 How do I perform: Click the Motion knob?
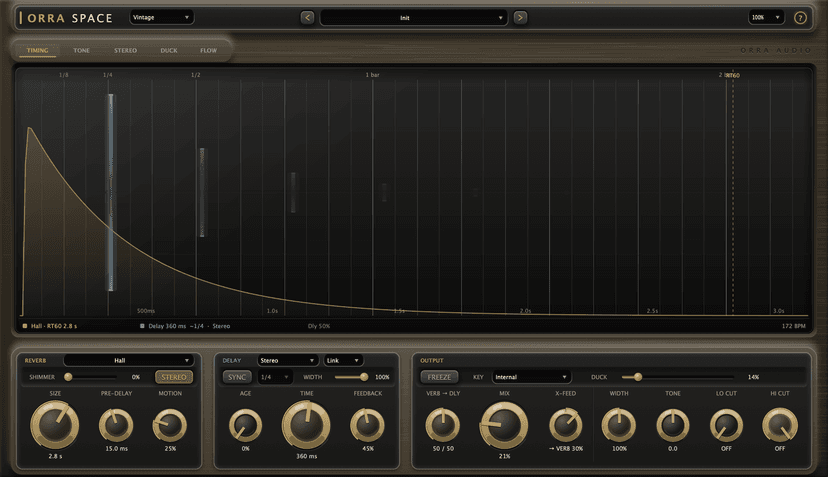tap(170, 425)
